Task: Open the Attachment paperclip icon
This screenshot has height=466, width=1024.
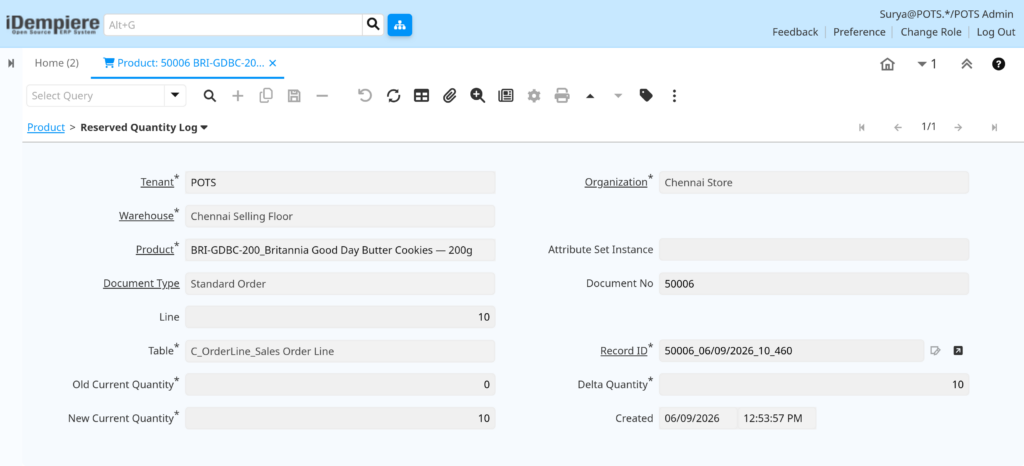Action: click(449, 96)
